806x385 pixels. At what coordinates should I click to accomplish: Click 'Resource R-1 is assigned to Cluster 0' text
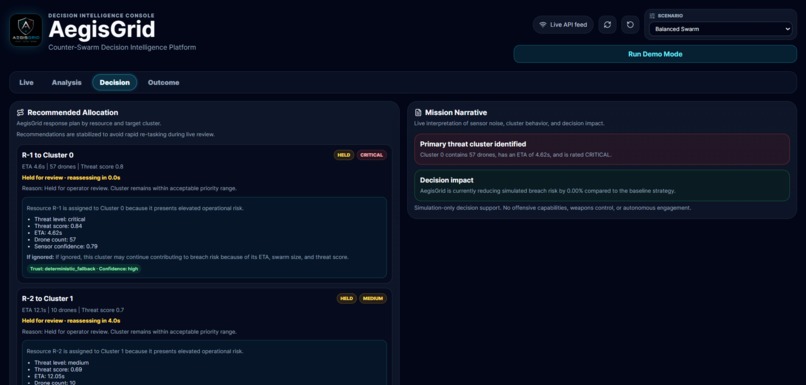[135, 208]
